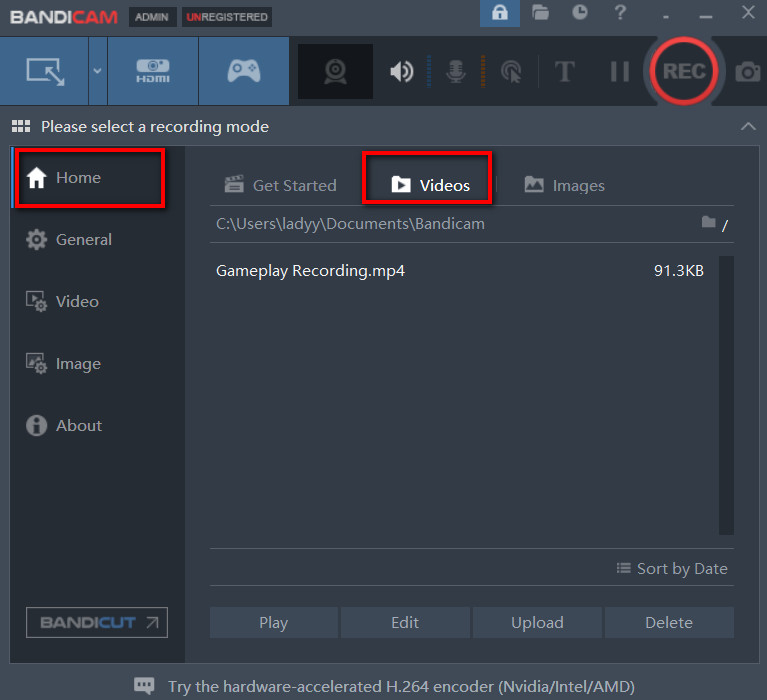Viewport: 767px width, 700px height.
Task: Select HDMI device recording mode
Action: pyautogui.click(x=153, y=71)
